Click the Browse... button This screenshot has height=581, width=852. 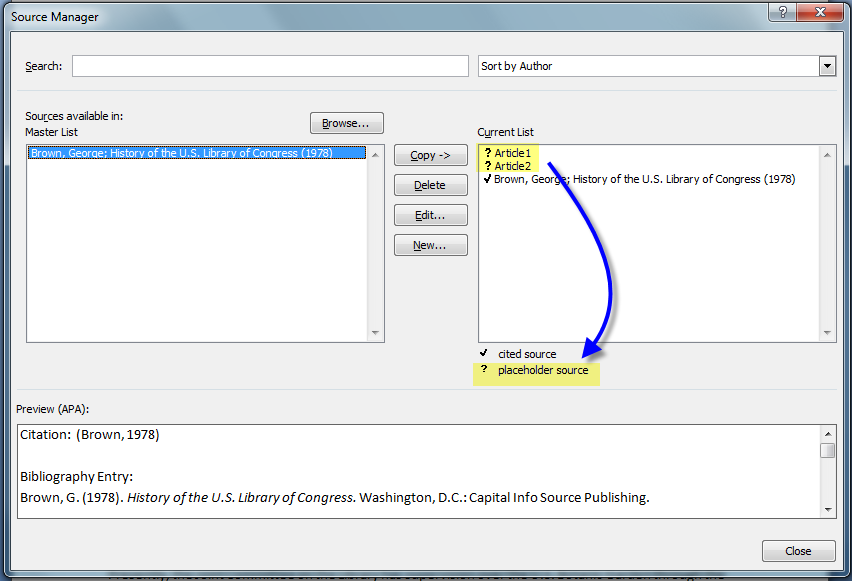click(x=347, y=123)
